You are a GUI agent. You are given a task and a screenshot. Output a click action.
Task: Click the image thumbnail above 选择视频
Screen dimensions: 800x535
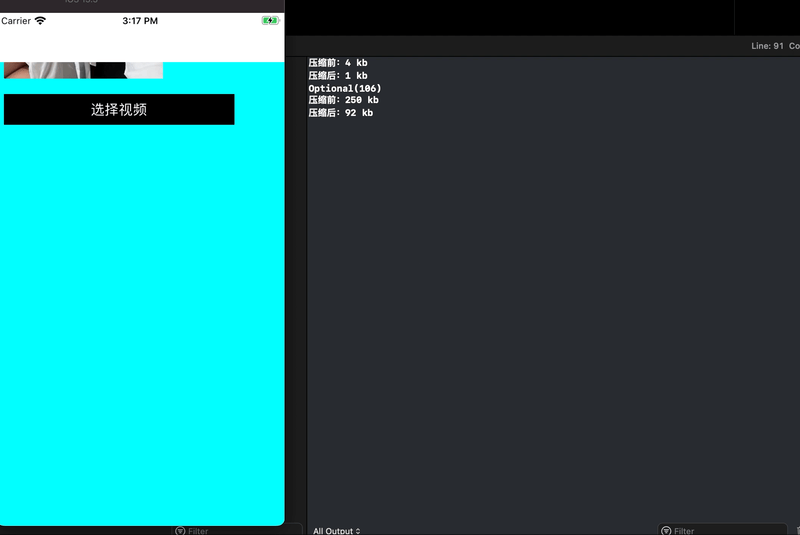click(x=83, y=70)
